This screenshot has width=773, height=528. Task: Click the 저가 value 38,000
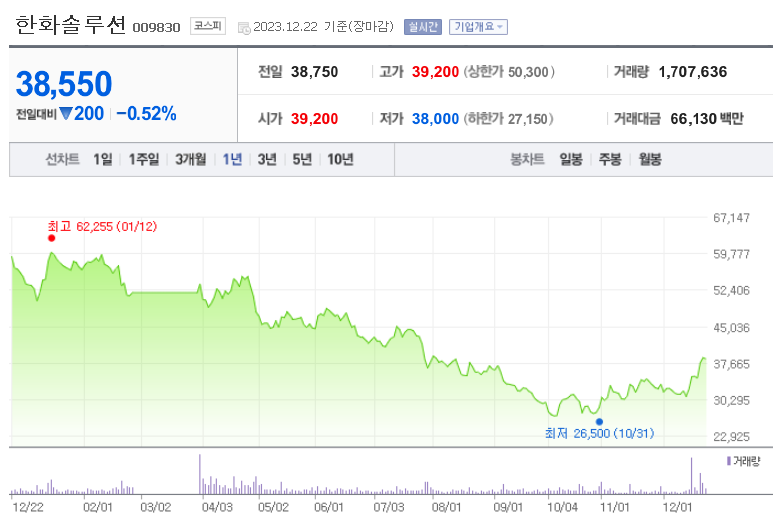(435, 119)
